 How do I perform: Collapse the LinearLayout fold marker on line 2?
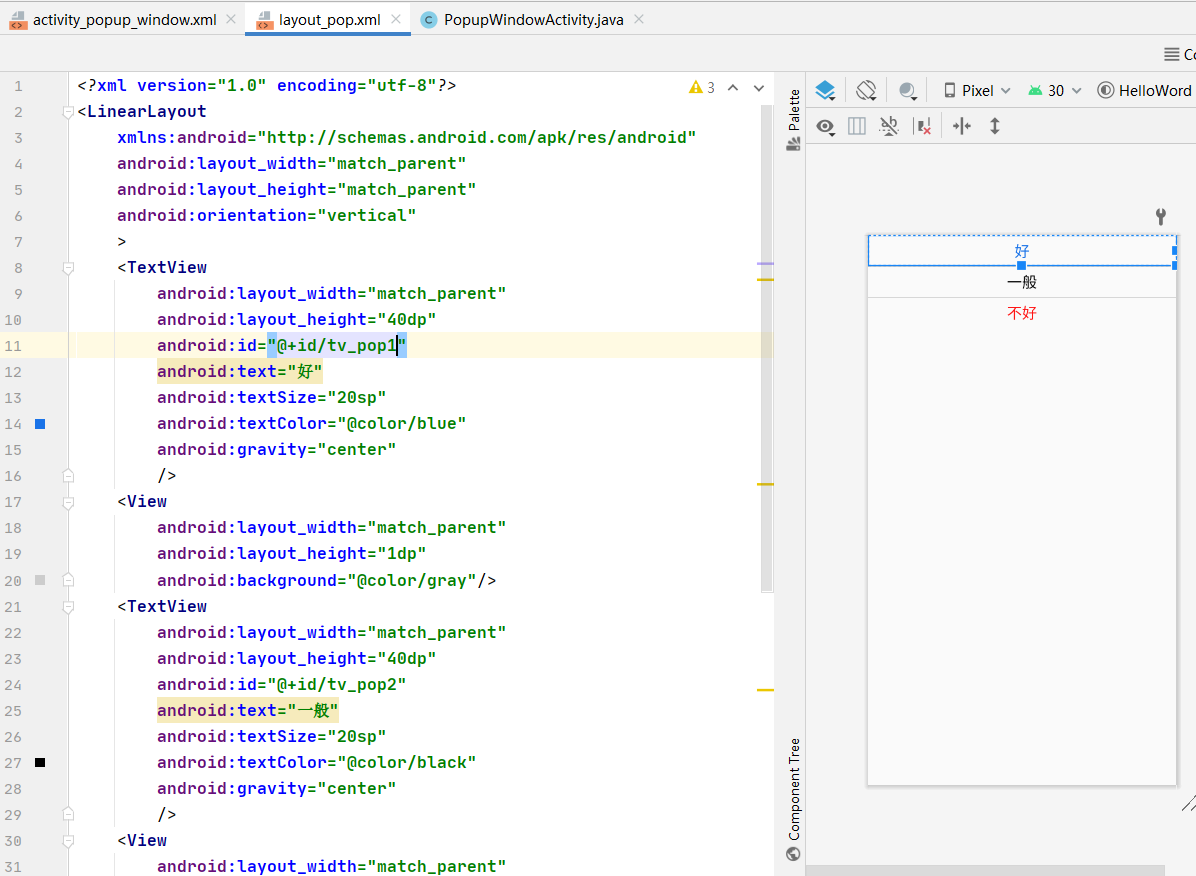68,112
